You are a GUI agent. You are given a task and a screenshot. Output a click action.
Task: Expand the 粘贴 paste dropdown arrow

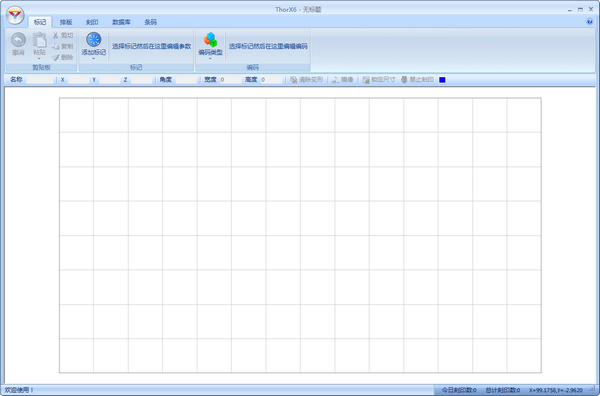(39, 59)
